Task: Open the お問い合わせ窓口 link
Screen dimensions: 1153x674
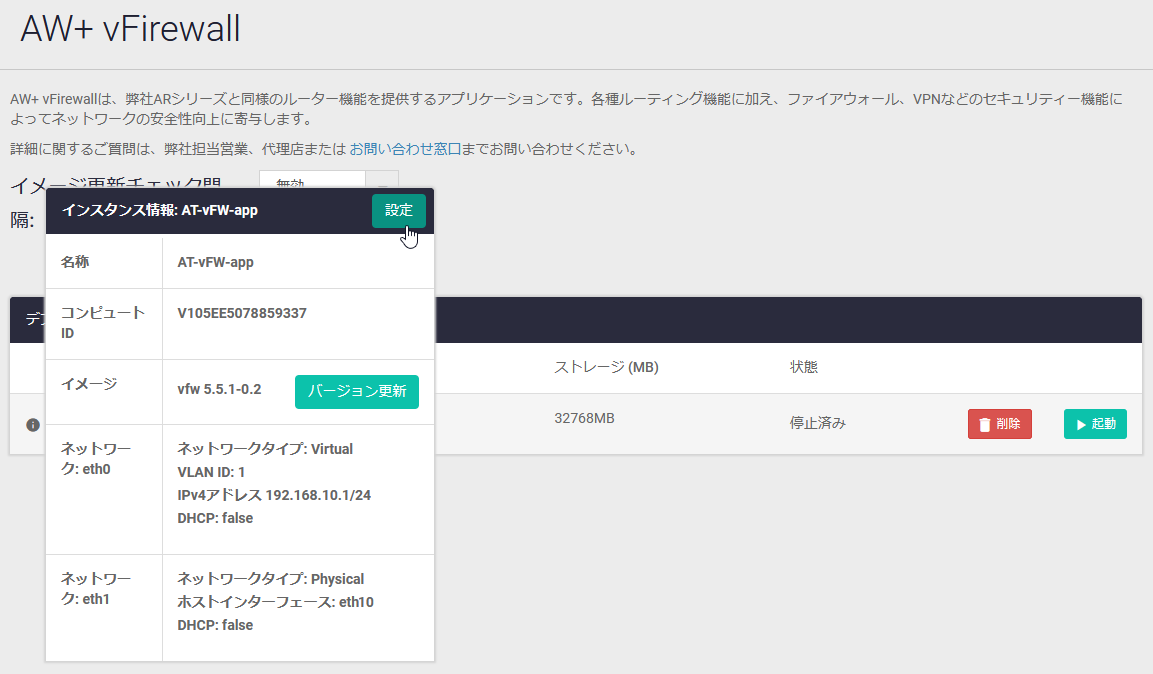Action: [405, 149]
